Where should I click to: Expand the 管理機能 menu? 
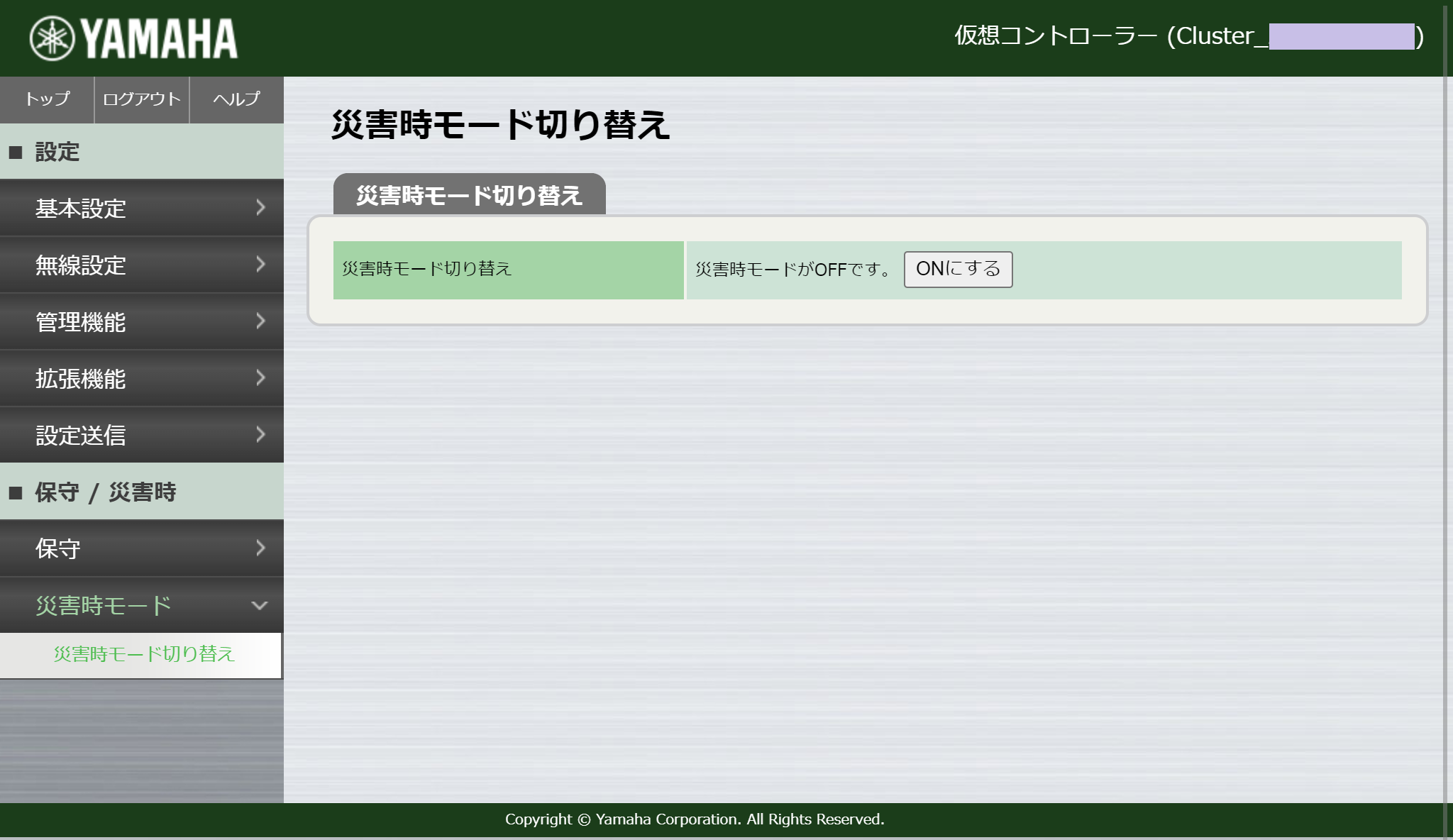pos(141,323)
